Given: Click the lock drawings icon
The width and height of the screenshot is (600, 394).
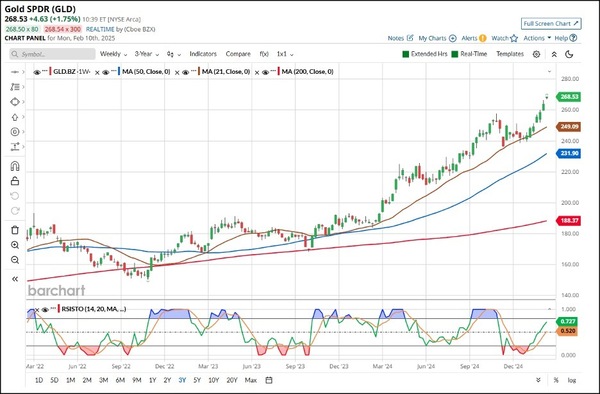Looking at the screenshot, I should [x=15, y=181].
